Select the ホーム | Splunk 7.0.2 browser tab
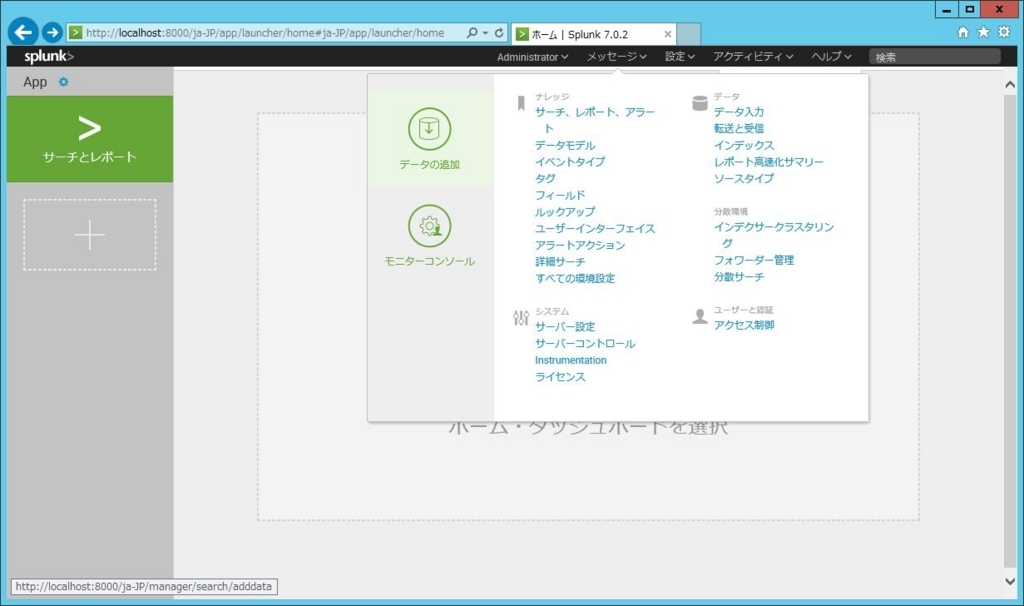 (585, 32)
